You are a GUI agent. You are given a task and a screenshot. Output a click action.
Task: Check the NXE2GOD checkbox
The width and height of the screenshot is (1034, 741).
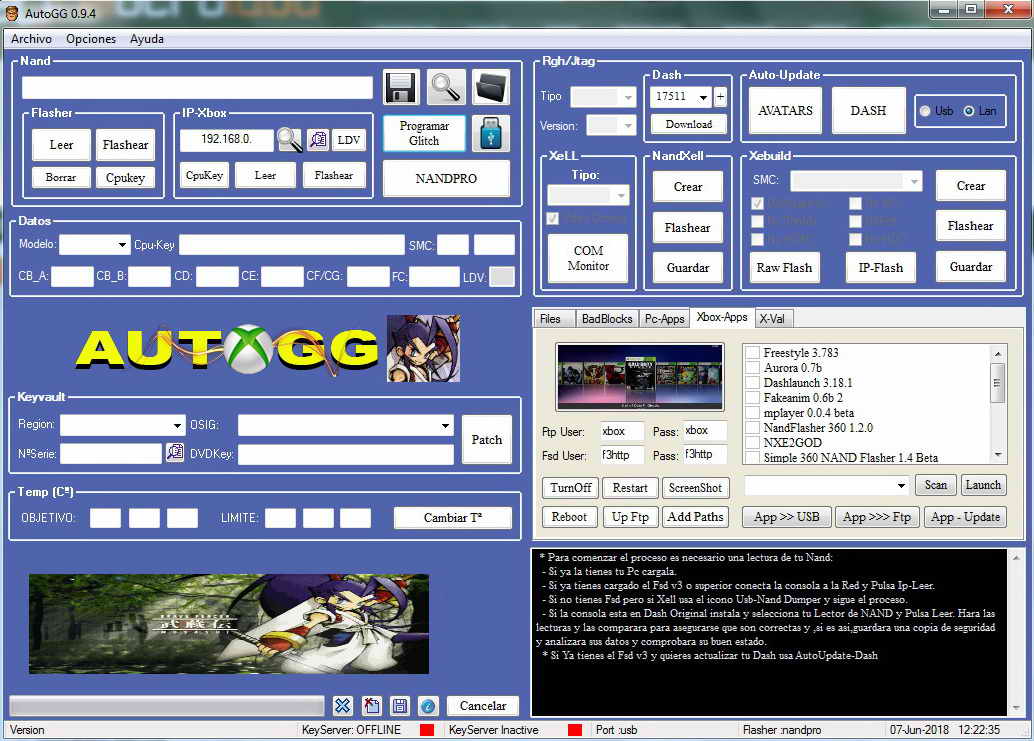752,443
